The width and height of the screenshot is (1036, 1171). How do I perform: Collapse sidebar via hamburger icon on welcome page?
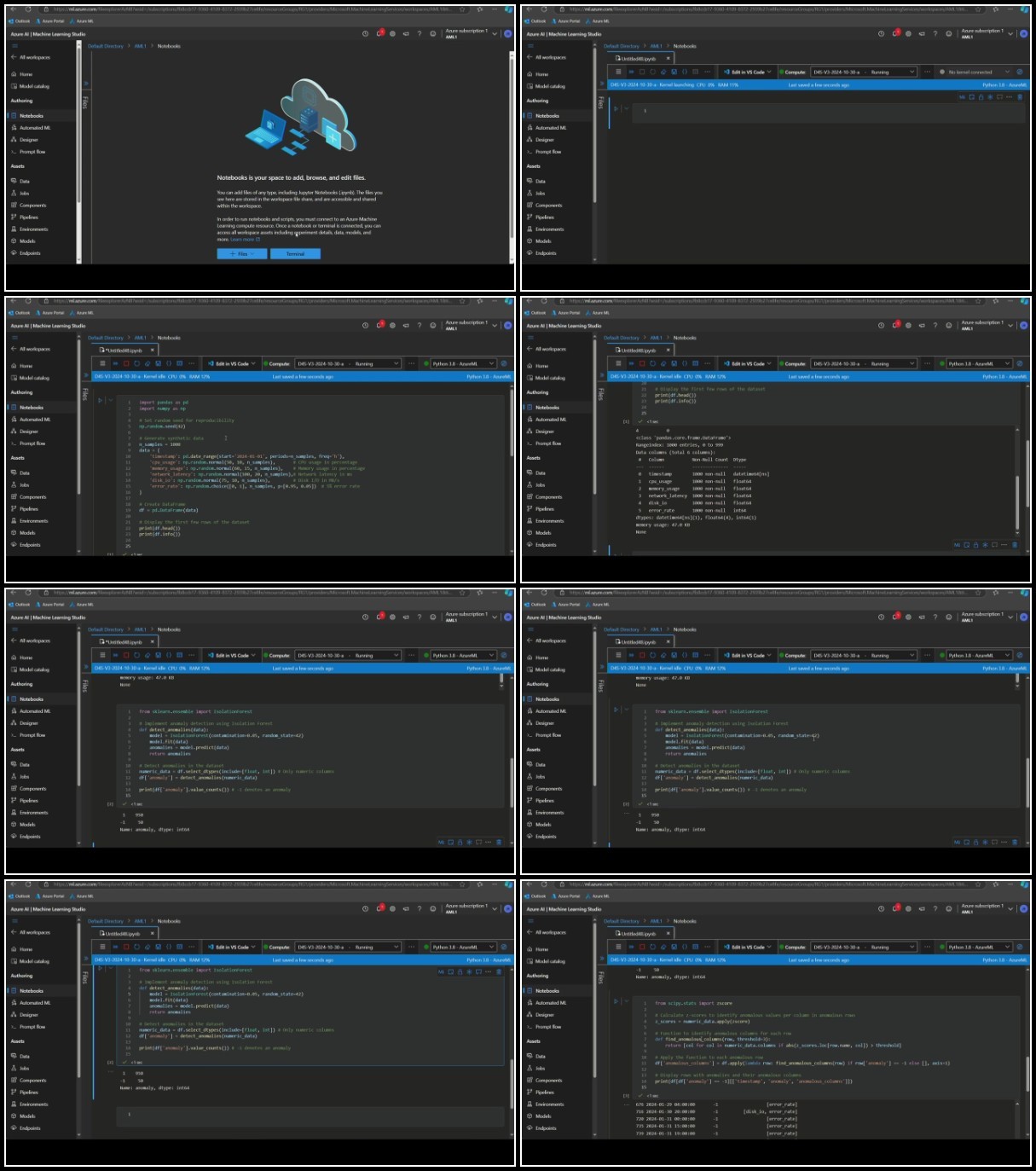click(x=14, y=46)
